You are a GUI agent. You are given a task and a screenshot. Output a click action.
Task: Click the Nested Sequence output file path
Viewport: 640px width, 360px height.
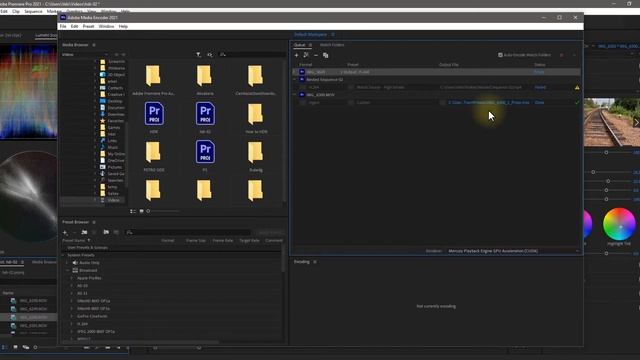tap(481, 87)
